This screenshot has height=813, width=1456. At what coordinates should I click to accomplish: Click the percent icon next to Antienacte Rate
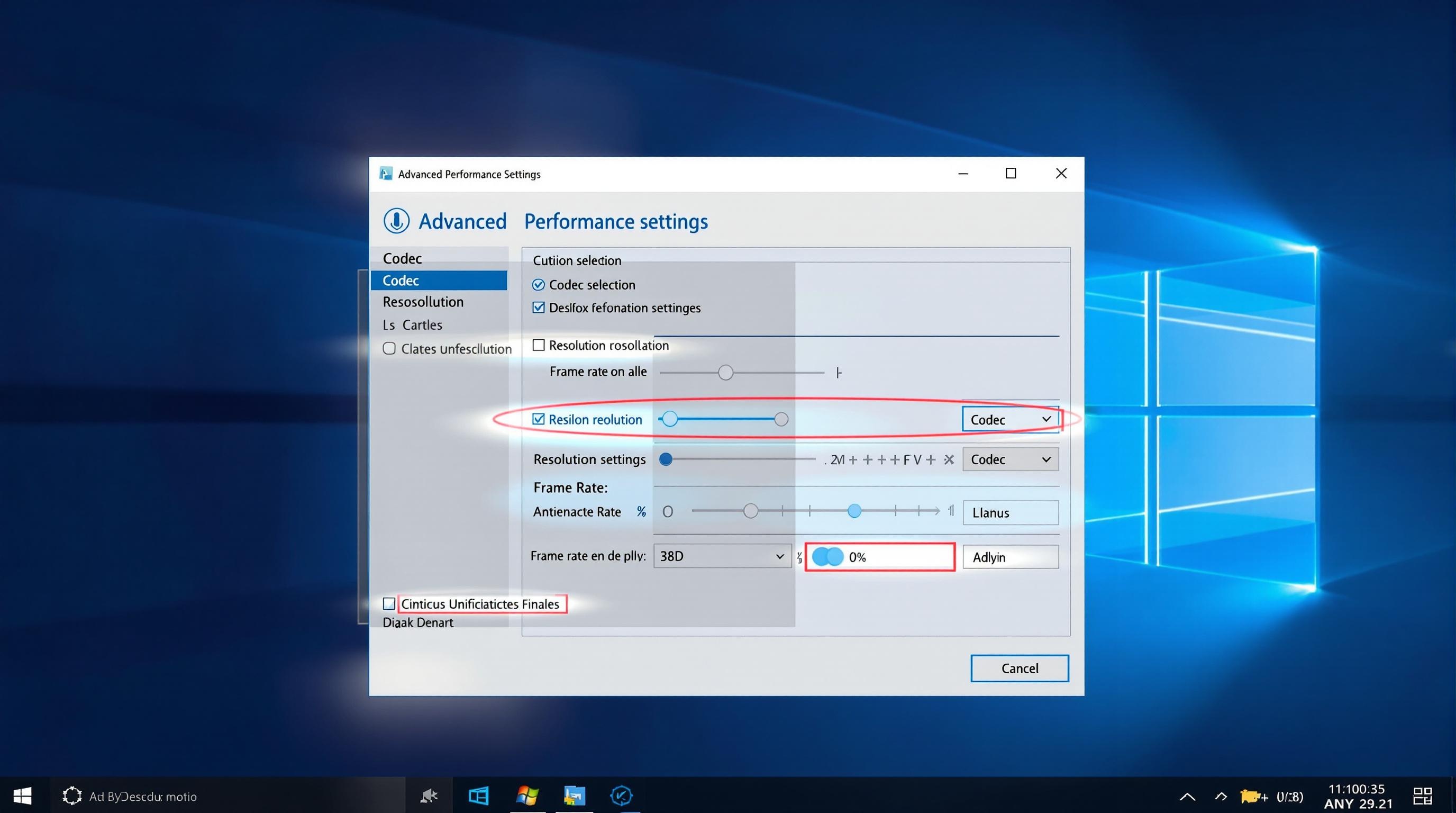point(641,512)
